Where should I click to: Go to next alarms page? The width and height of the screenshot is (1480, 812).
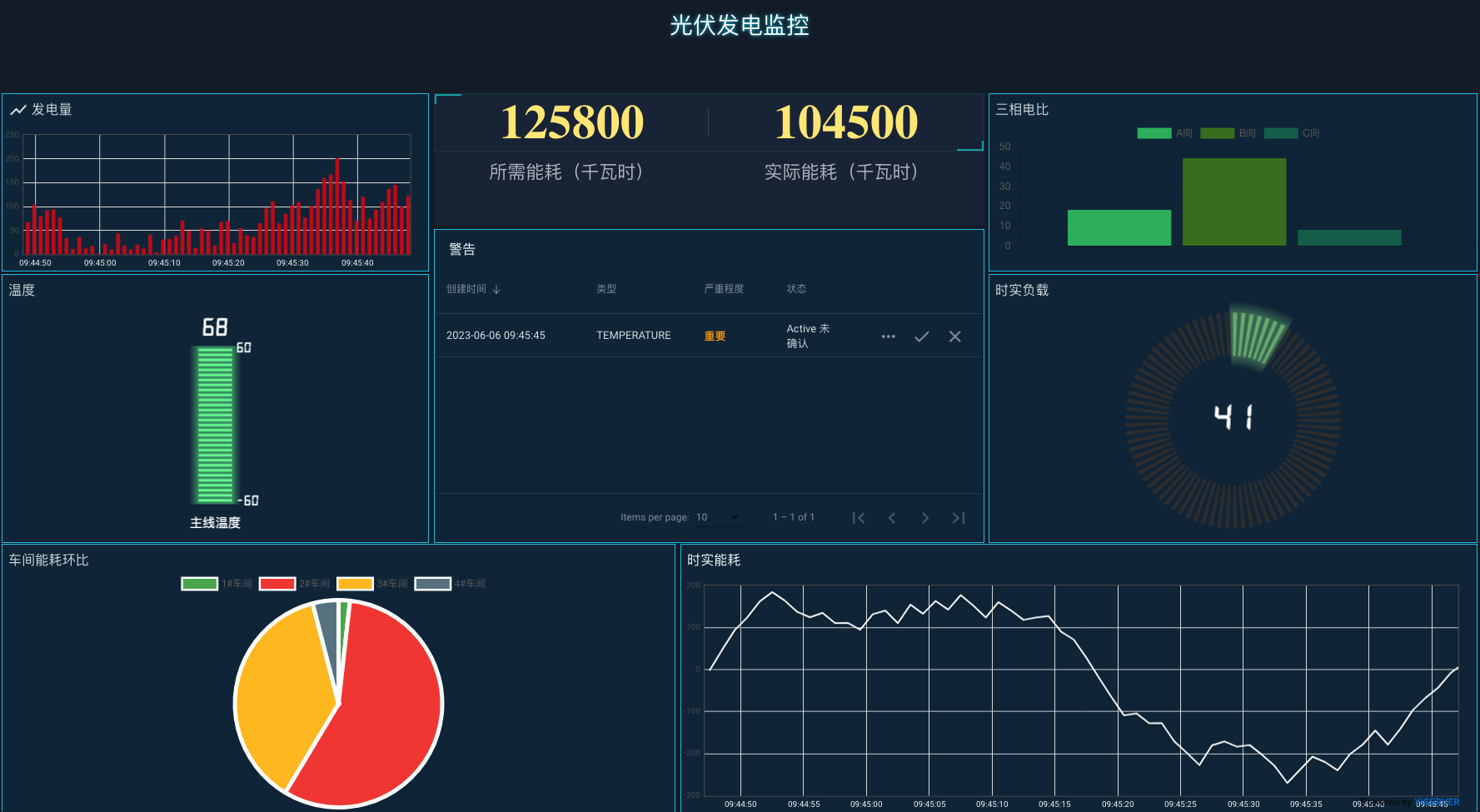[925, 518]
